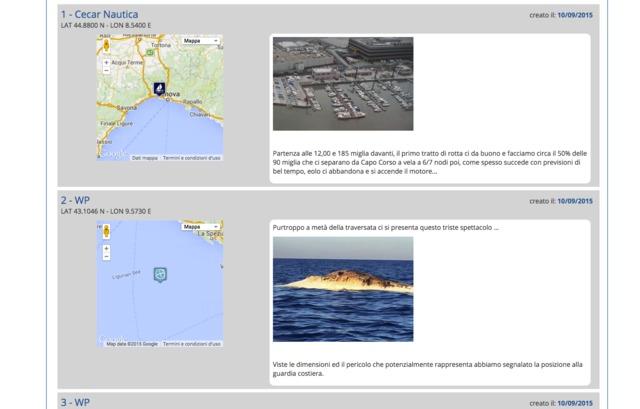Zoom out on the Cecar Nautica map
Screen dimensions: 640x409
106,71
